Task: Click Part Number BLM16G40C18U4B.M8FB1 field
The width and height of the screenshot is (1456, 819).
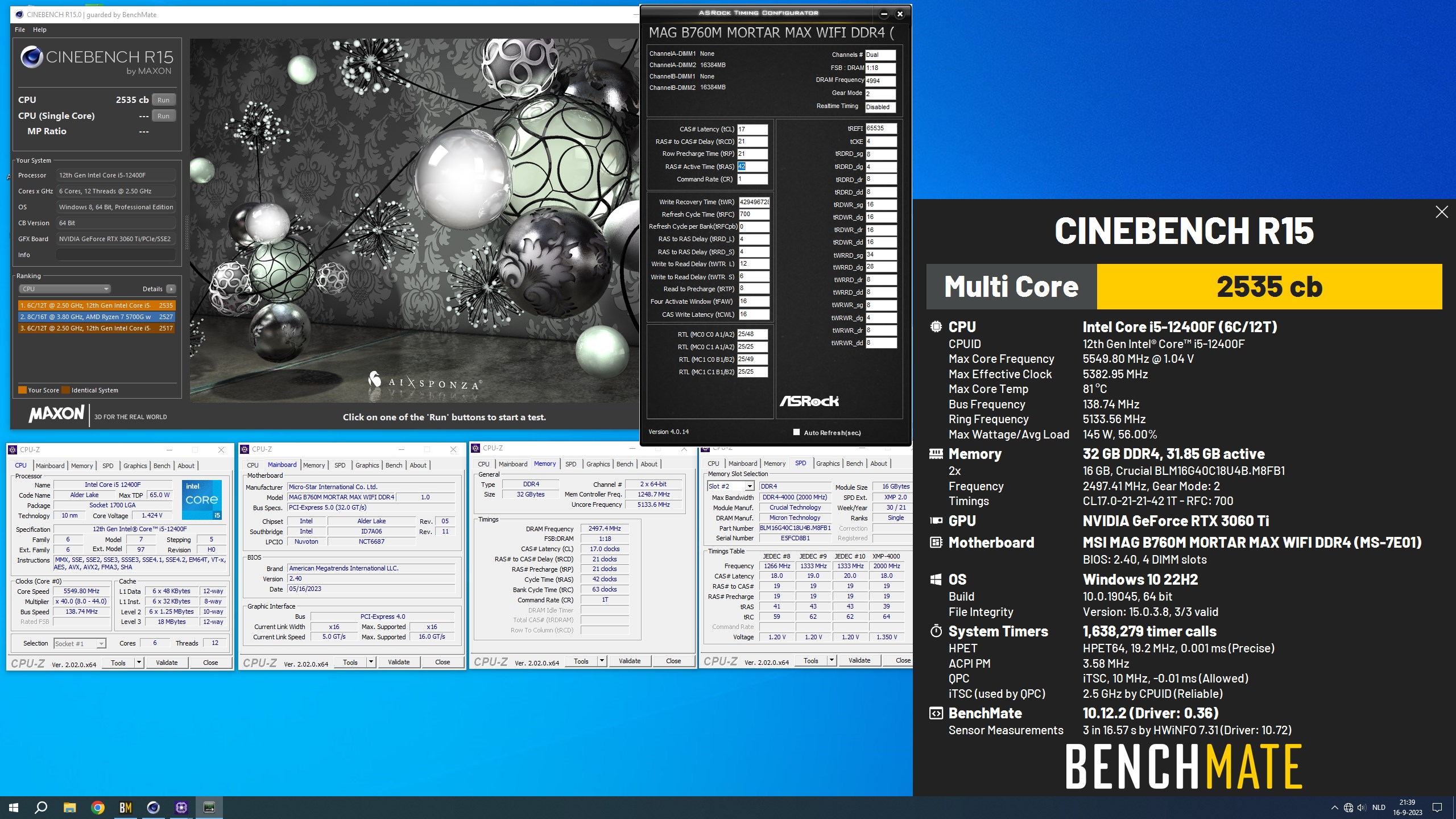Action: click(795, 528)
